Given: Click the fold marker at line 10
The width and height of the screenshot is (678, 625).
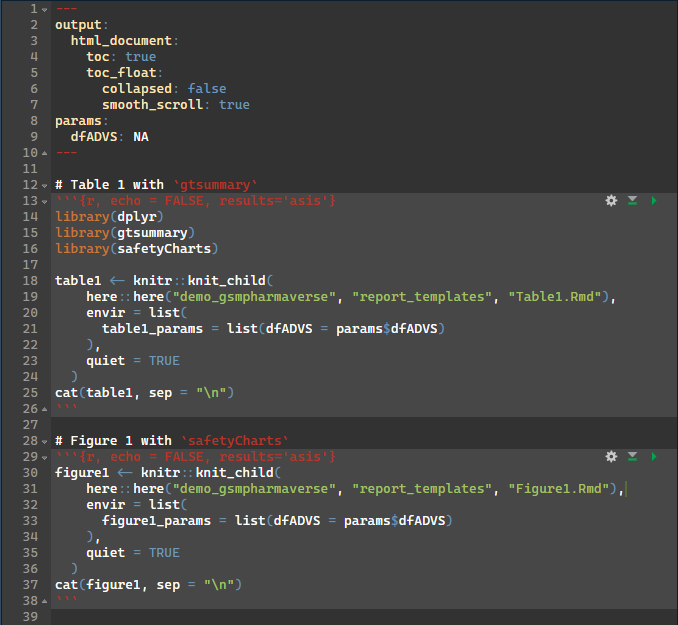Looking at the screenshot, I should pyautogui.click(x=44, y=153).
